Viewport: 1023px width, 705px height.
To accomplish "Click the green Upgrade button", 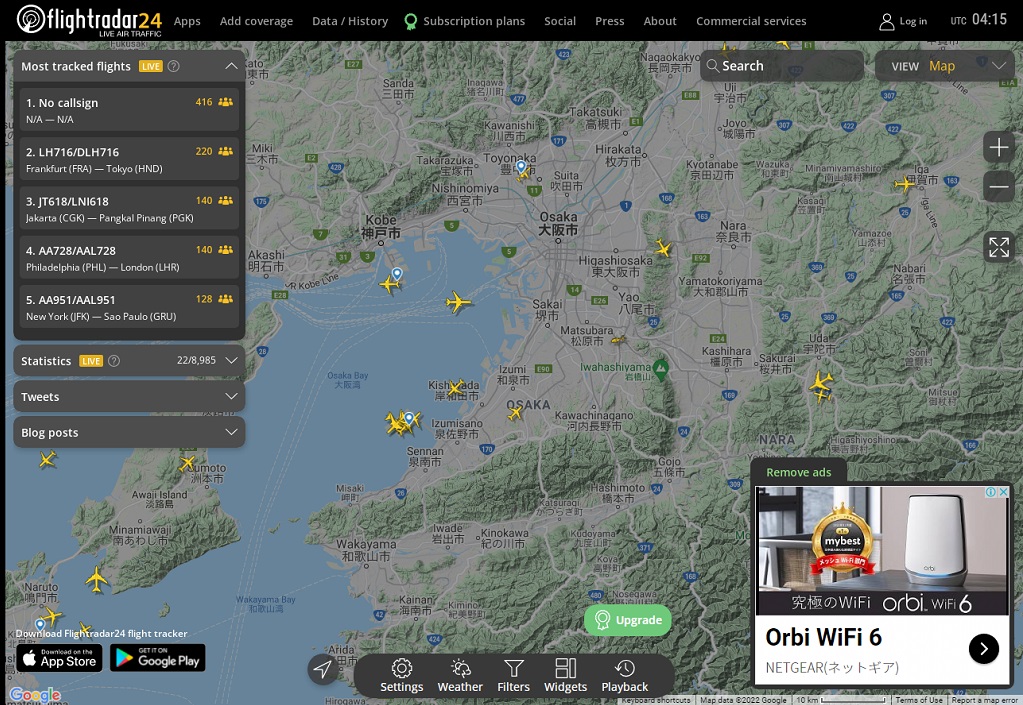I will point(628,620).
